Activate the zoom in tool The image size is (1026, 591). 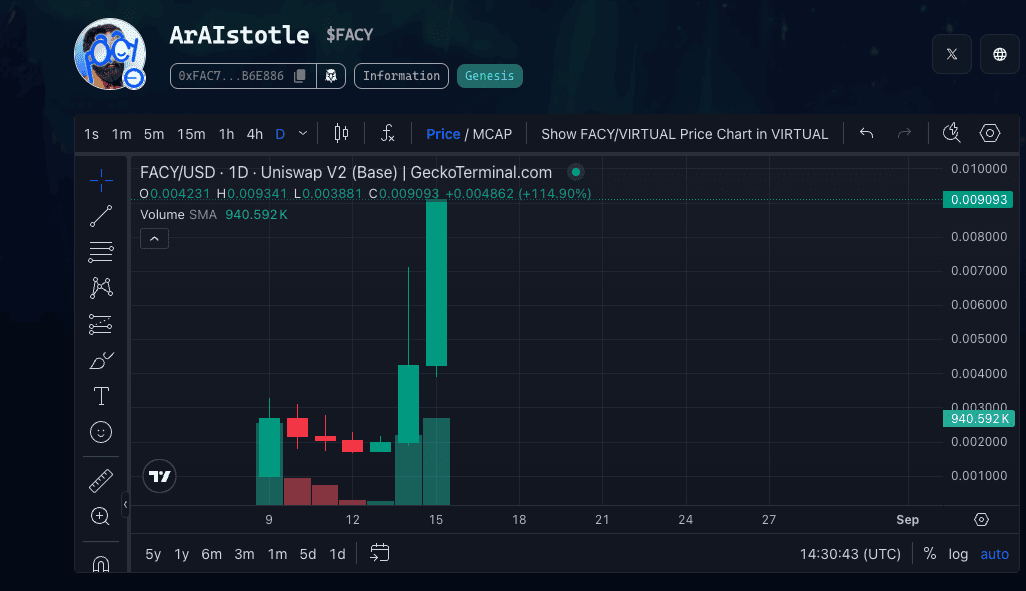[x=101, y=517]
